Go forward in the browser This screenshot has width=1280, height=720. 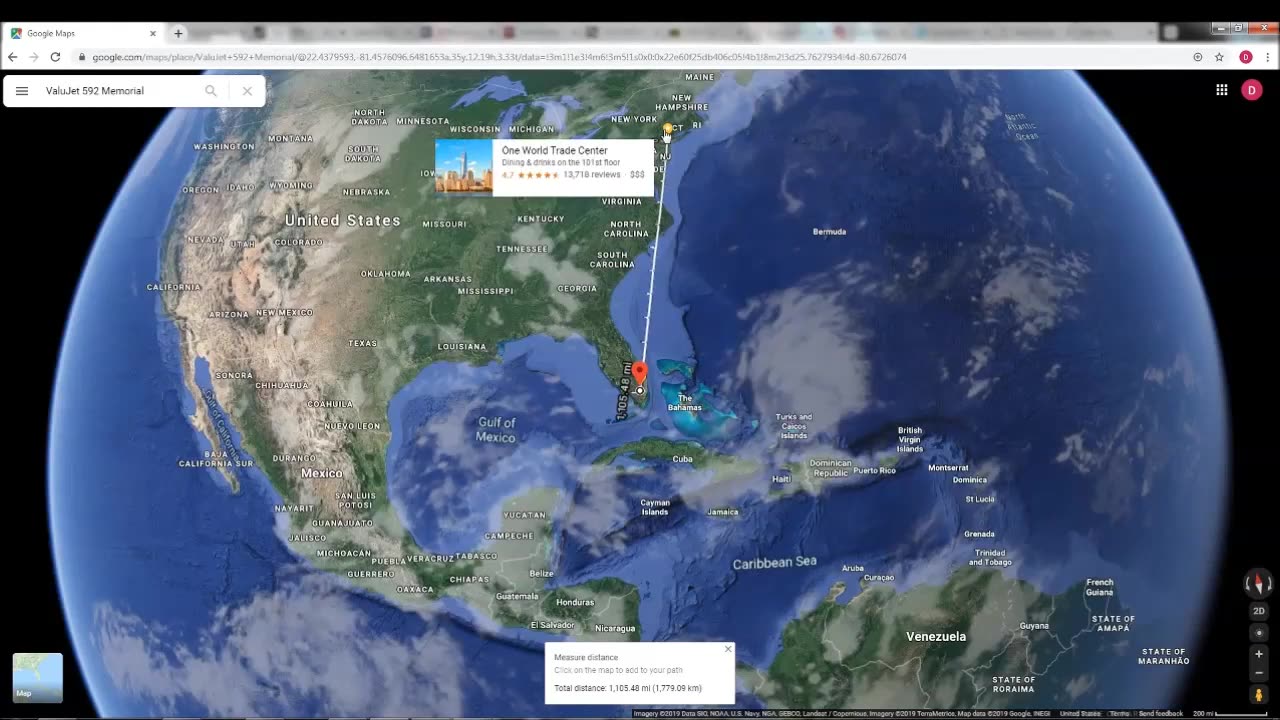click(x=34, y=57)
